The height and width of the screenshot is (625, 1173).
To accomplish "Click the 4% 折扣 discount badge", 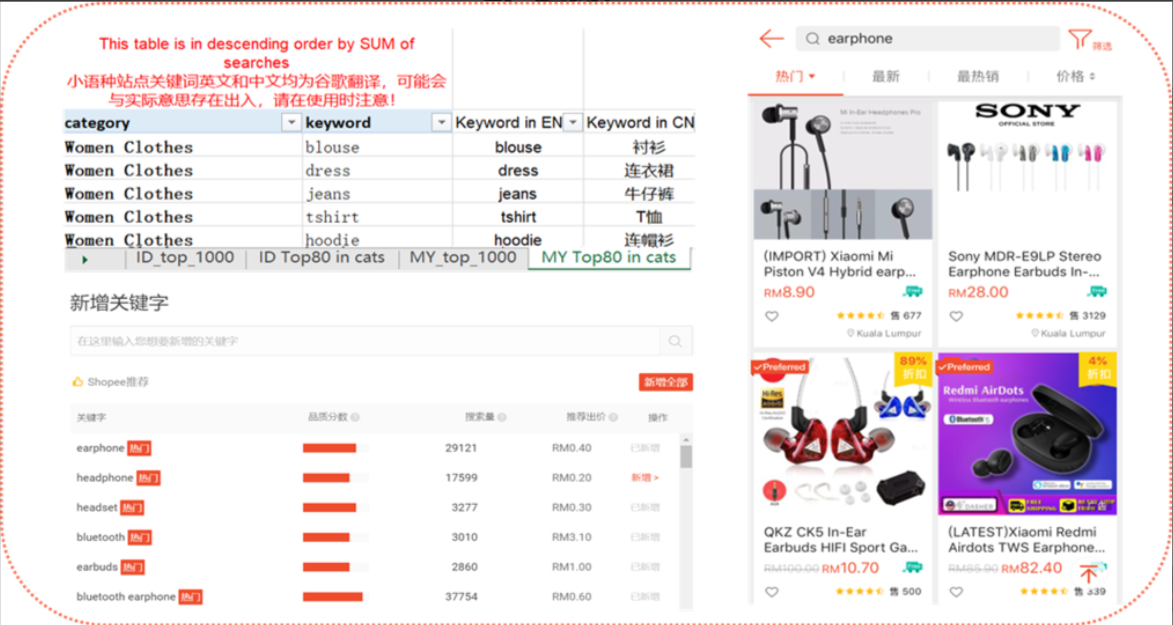I will coord(1098,367).
